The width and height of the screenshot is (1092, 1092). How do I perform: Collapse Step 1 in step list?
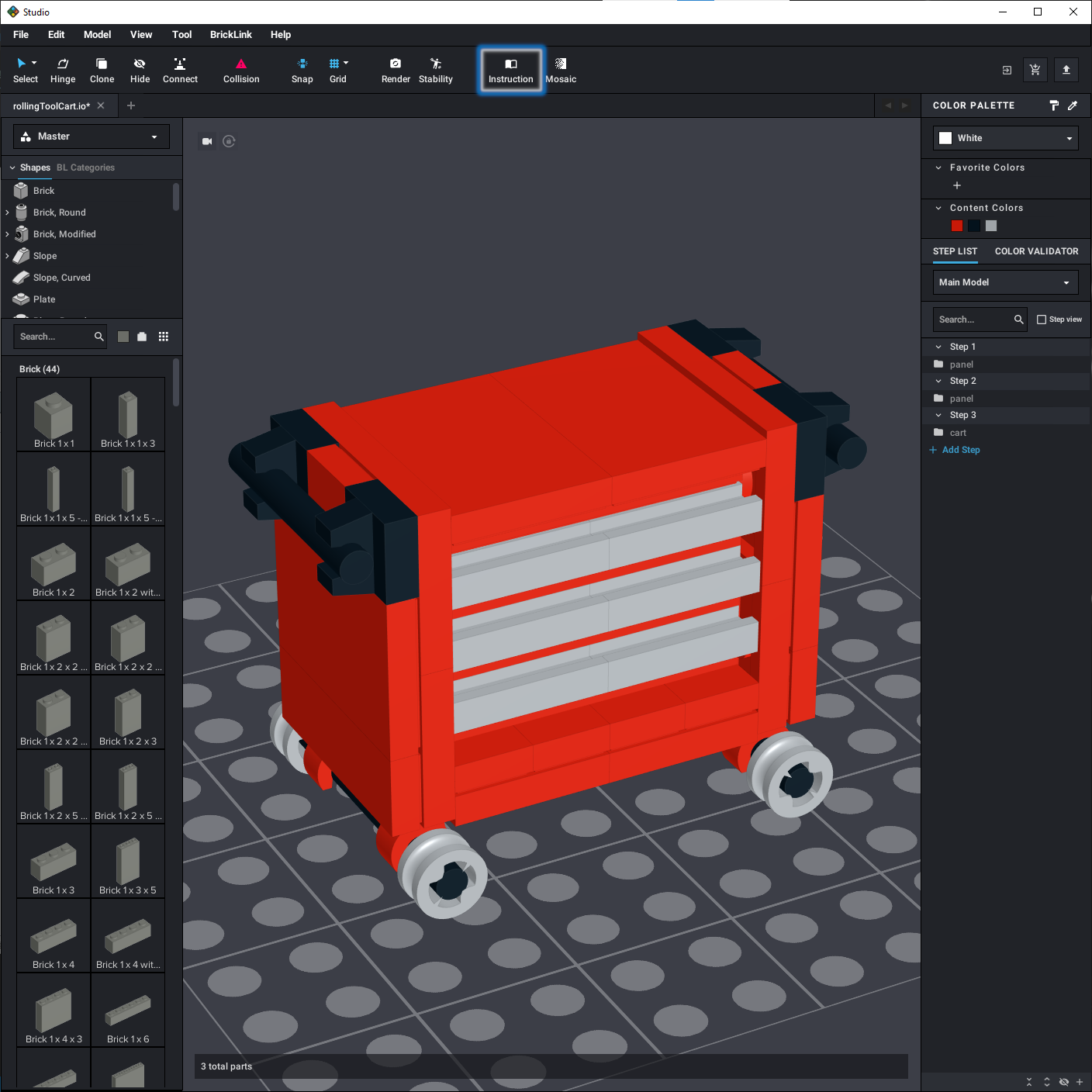click(x=938, y=347)
